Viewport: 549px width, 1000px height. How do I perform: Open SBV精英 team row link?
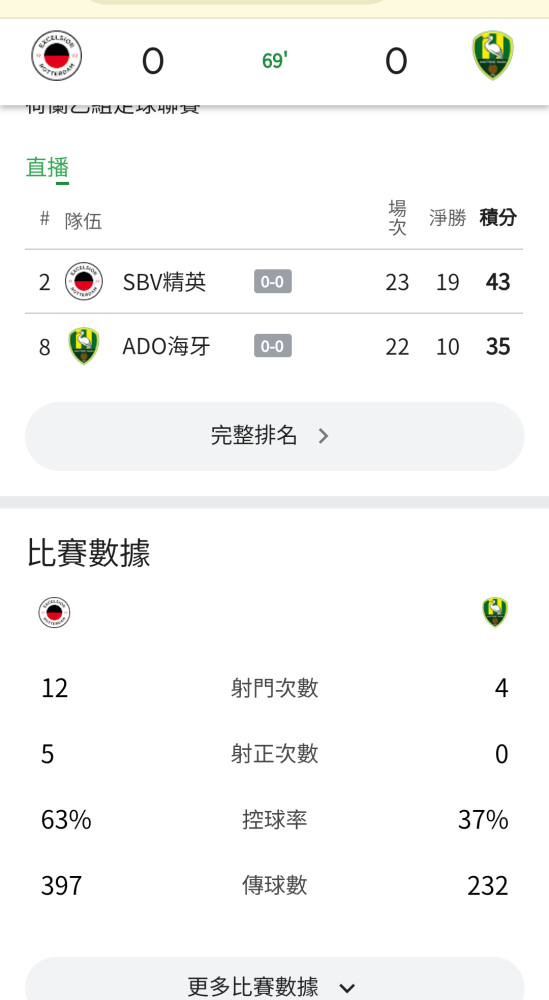pos(274,281)
